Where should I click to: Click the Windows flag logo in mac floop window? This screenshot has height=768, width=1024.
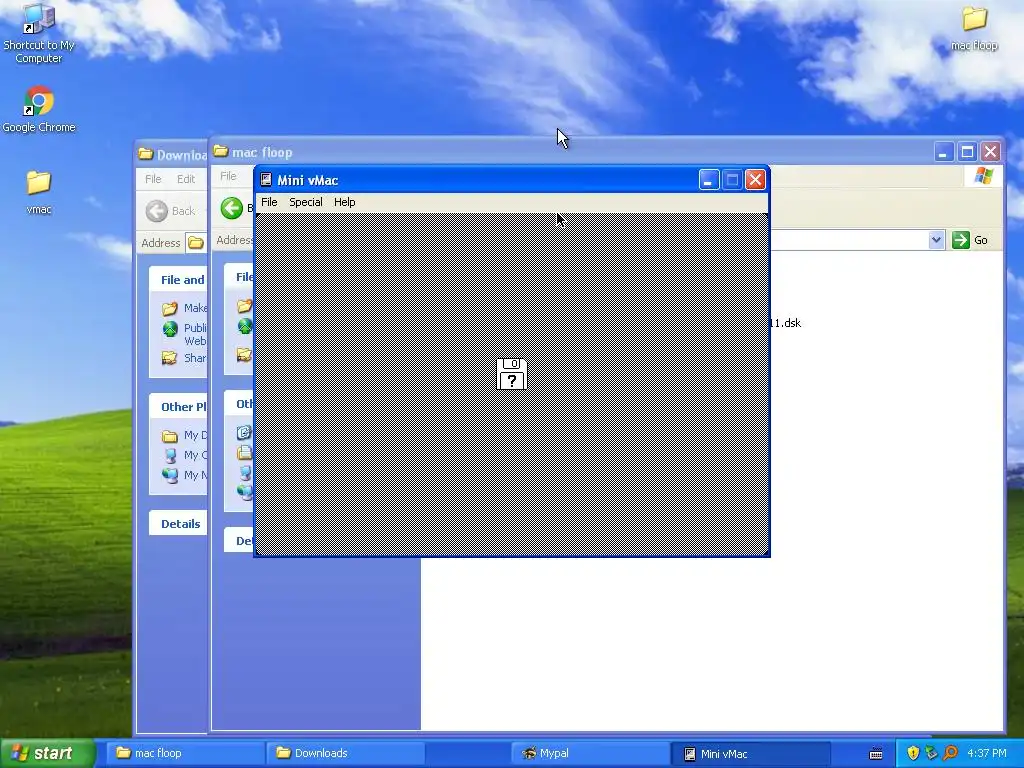coord(984,176)
